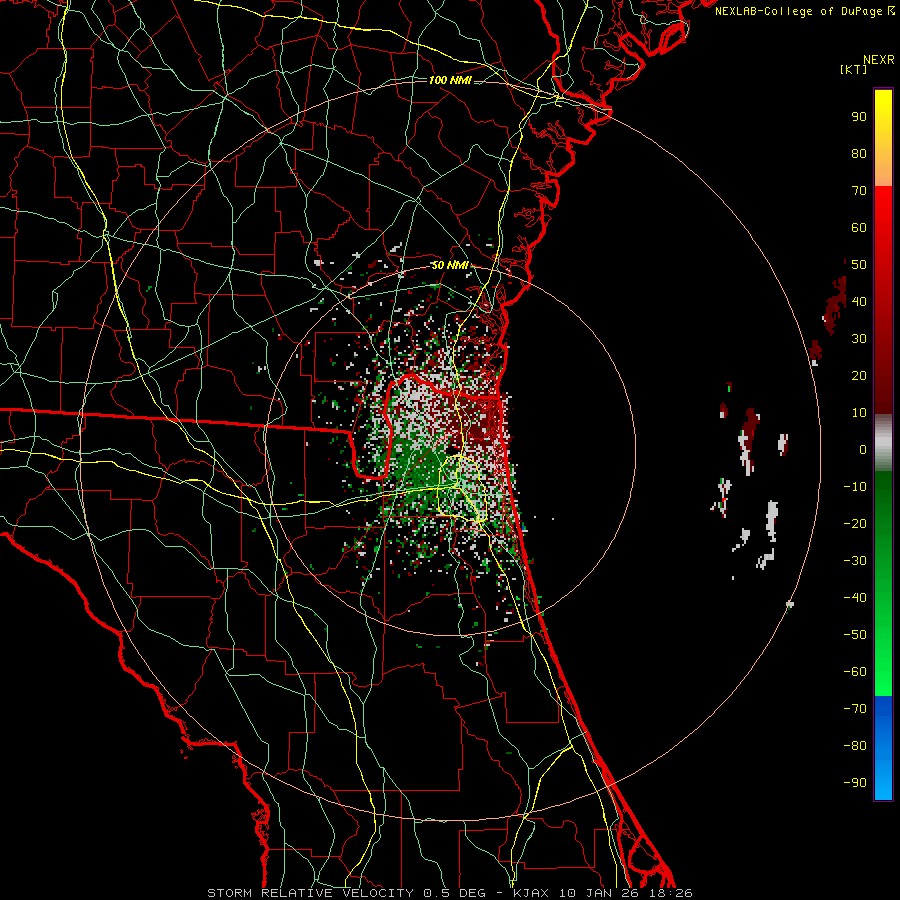This screenshot has width=900, height=900.
Task: Pick the blue bottom segment of color bar
Action: tap(883, 748)
